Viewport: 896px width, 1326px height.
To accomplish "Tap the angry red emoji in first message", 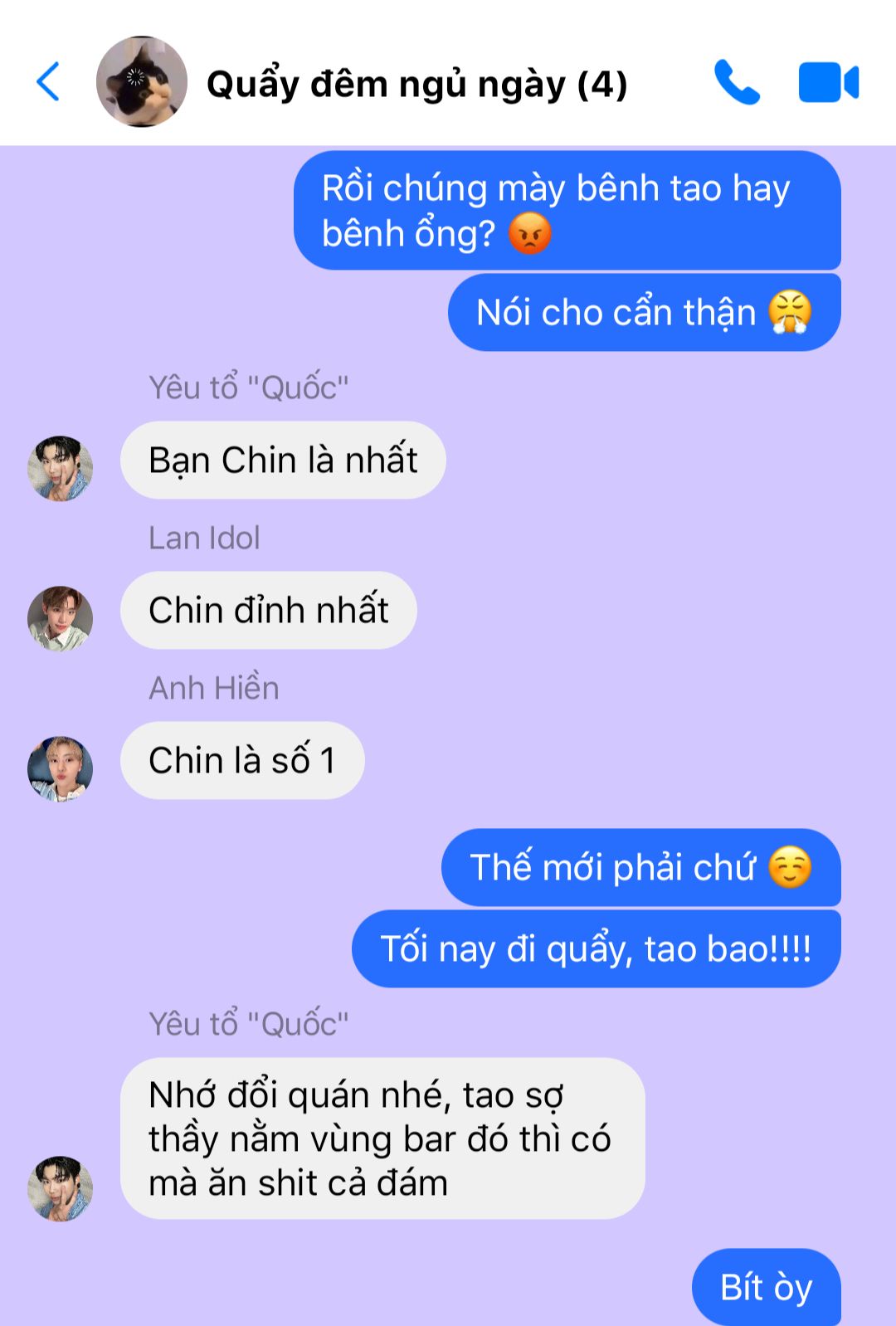I will point(529,233).
